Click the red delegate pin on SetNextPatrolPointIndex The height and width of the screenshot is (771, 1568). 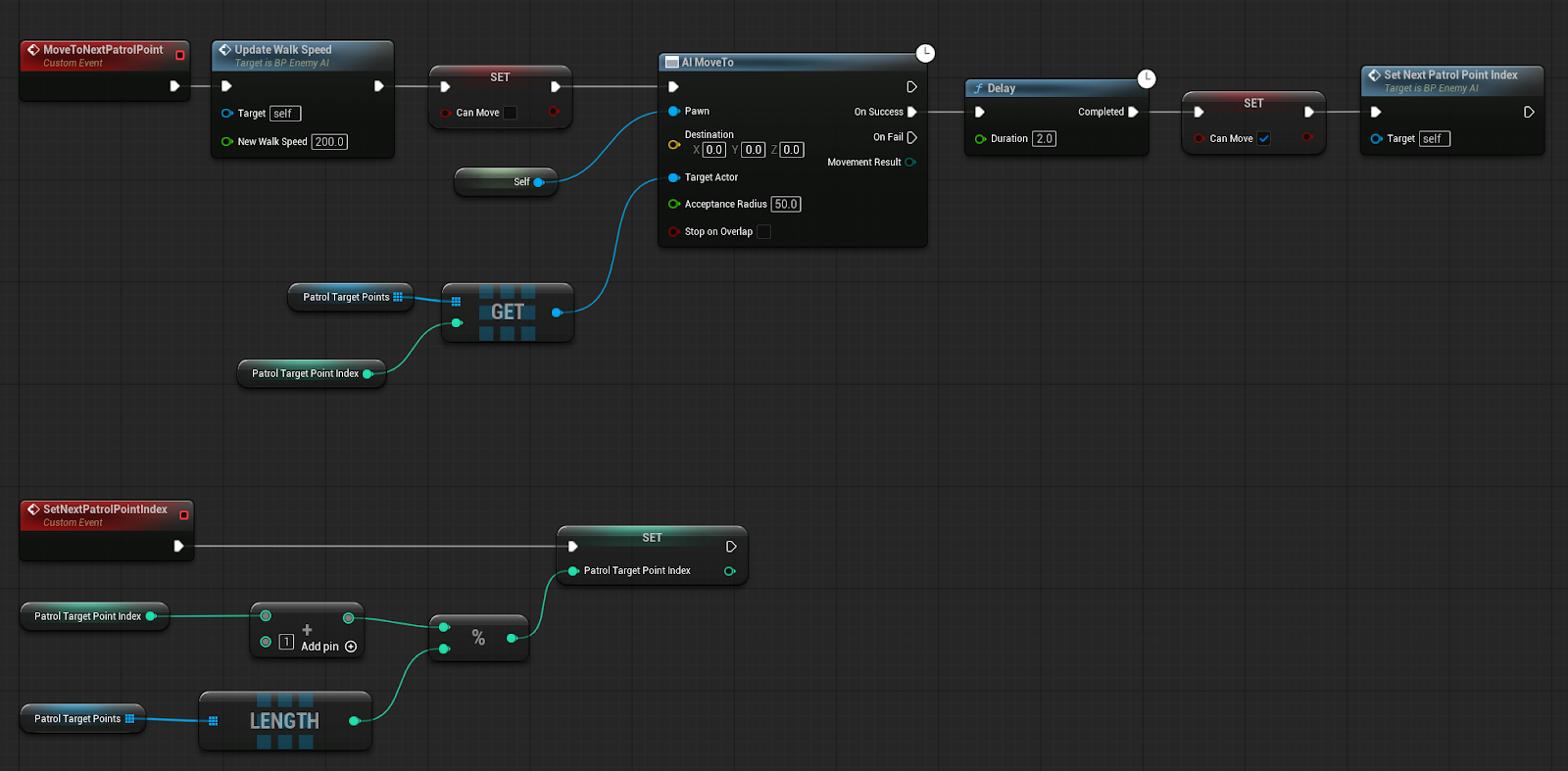(183, 515)
